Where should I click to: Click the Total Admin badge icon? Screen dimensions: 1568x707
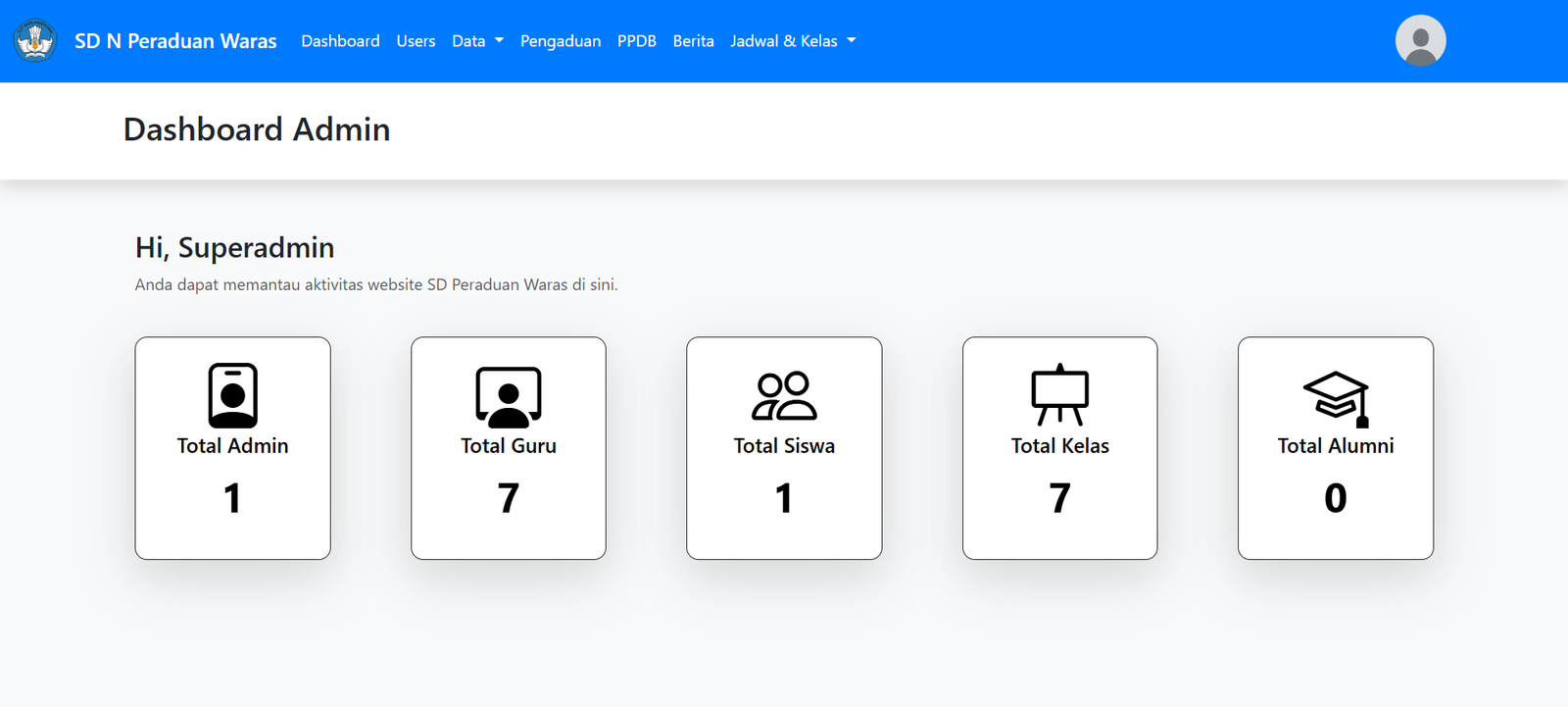click(x=232, y=395)
